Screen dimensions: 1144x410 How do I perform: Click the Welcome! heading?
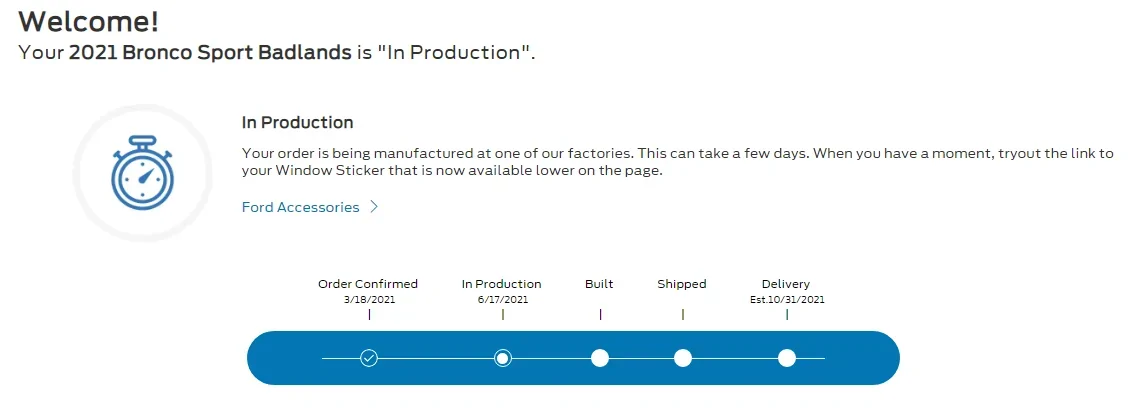pos(89,21)
